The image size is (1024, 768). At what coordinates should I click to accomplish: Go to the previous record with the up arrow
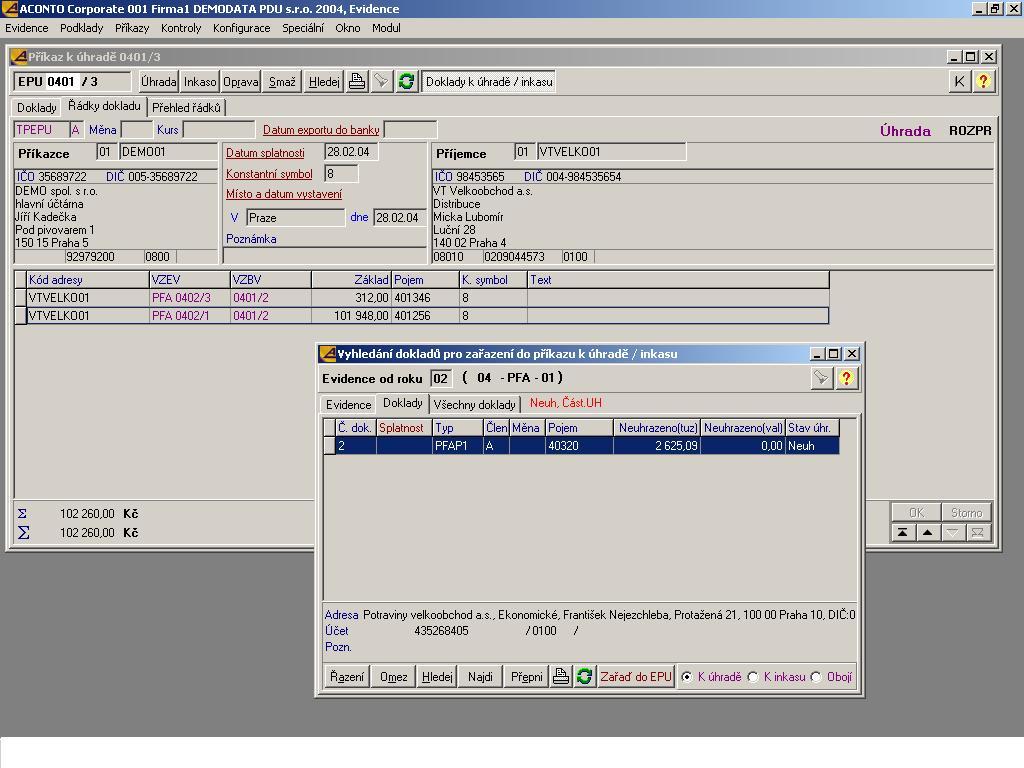(x=927, y=533)
